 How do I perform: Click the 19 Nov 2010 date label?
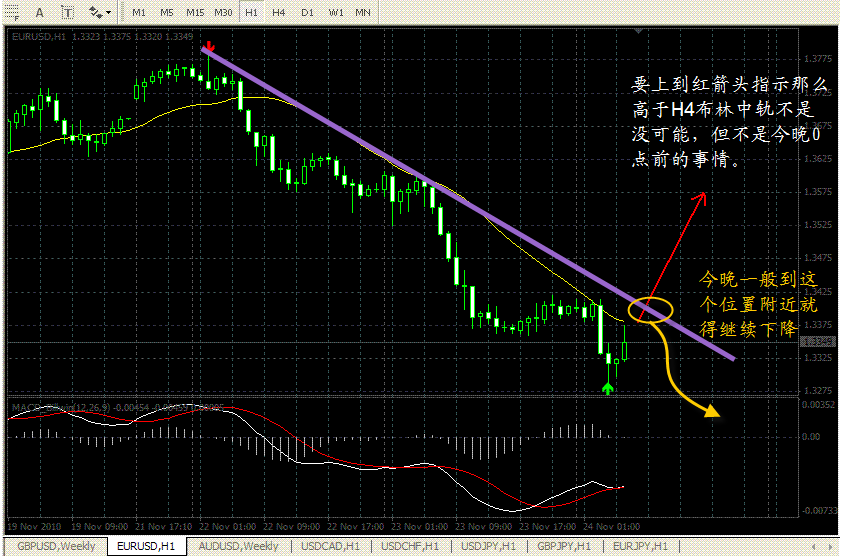pyautogui.click(x=34, y=527)
